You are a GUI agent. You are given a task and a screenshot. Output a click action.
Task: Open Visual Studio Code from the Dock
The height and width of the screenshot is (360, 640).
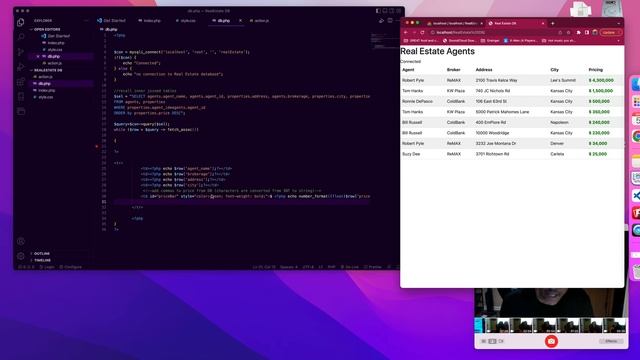636,196
